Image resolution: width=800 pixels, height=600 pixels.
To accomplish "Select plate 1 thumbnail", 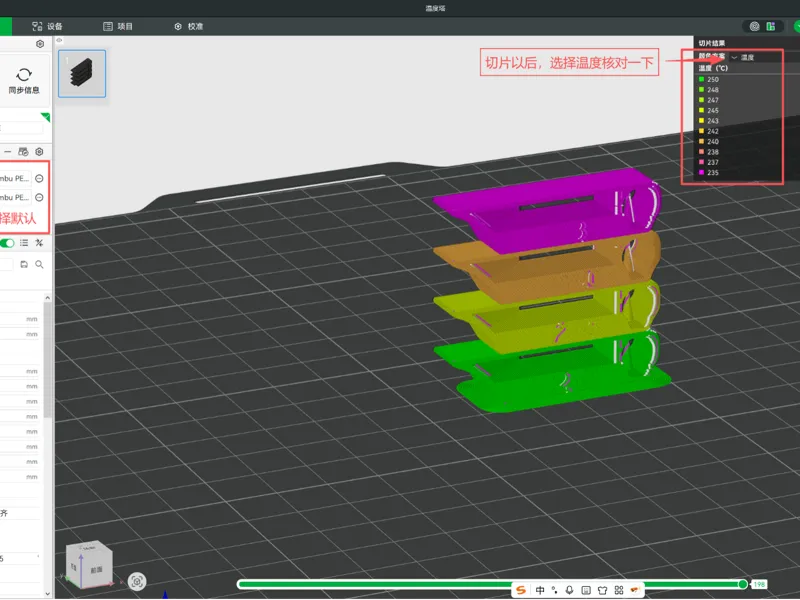I will (x=82, y=73).
